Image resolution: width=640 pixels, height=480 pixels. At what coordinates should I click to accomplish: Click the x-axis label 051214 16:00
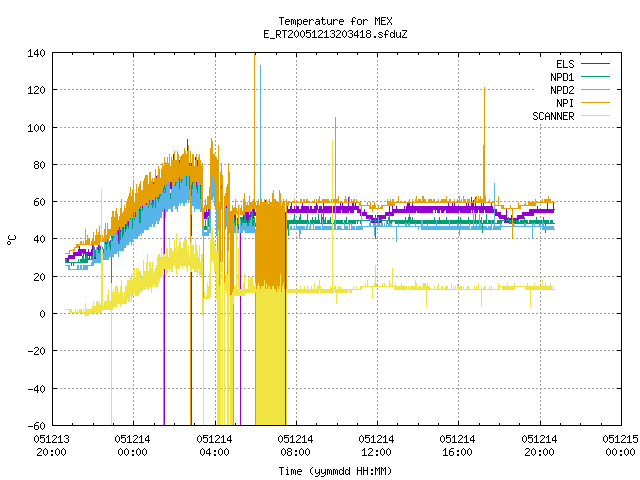click(x=457, y=446)
